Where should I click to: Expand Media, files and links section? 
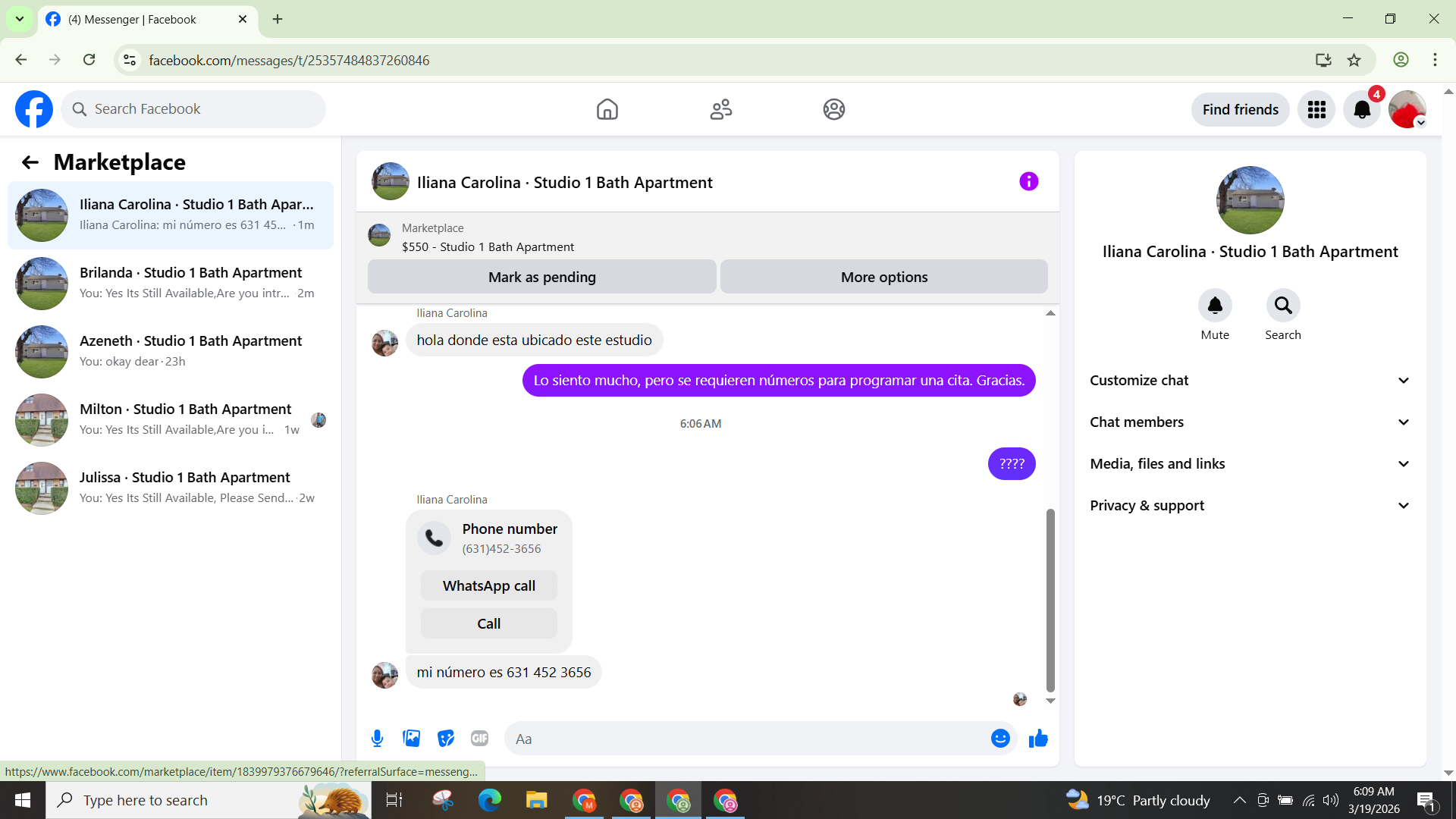(x=1250, y=464)
